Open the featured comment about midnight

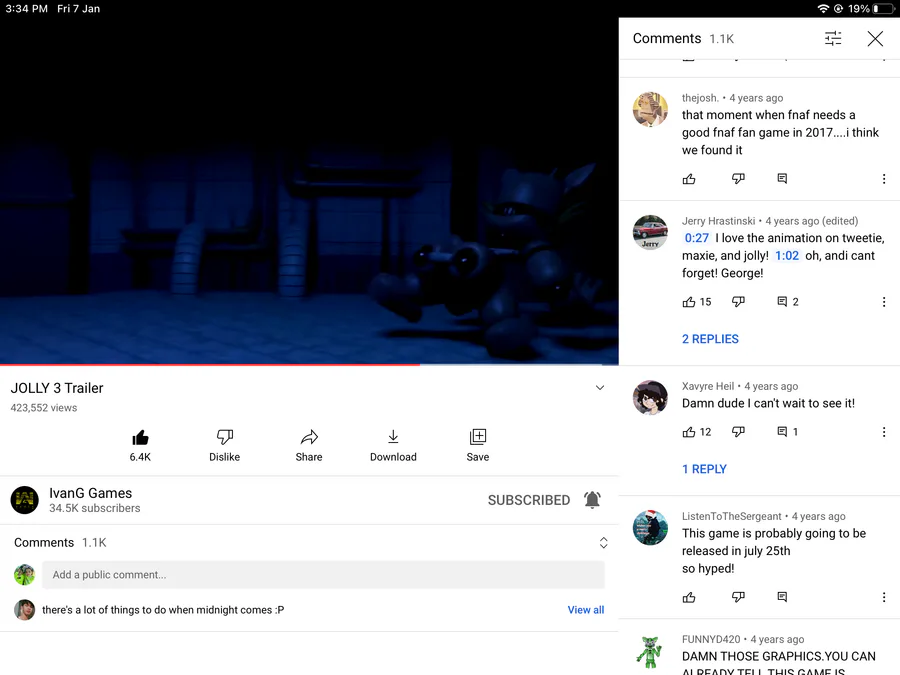(163, 610)
